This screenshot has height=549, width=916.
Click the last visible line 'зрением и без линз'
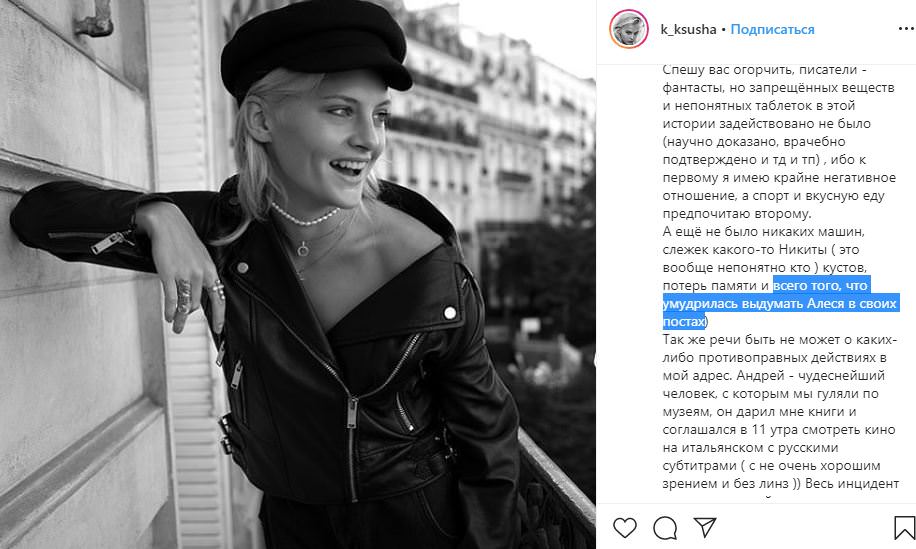point(780,484)
